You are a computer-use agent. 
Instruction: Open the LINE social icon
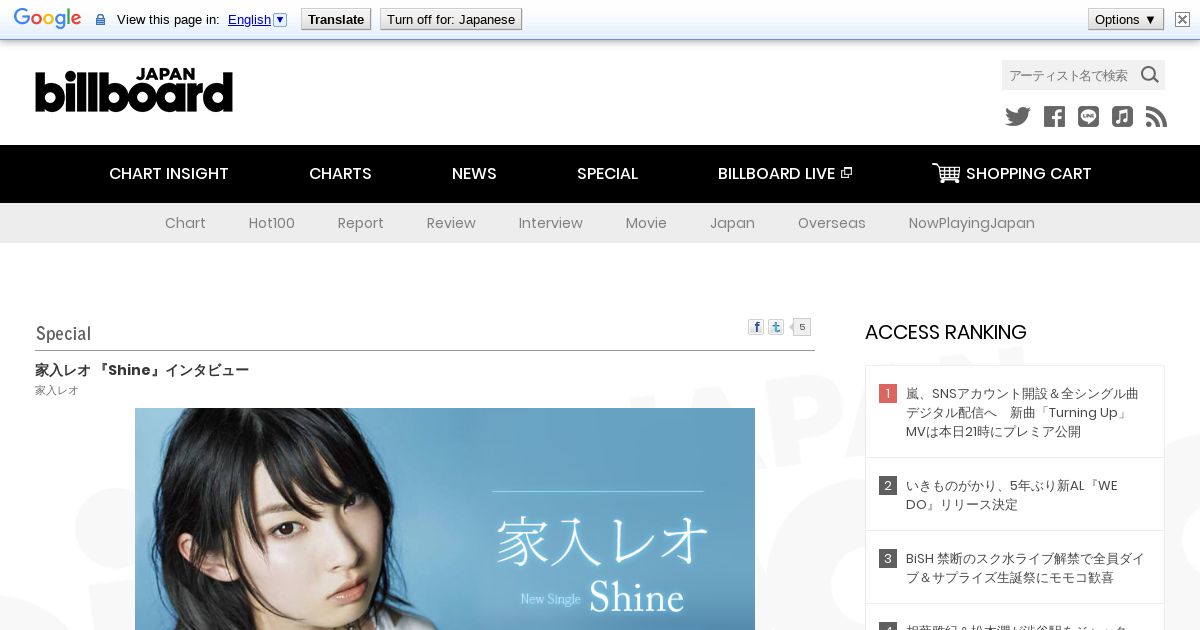[1088, 117]
